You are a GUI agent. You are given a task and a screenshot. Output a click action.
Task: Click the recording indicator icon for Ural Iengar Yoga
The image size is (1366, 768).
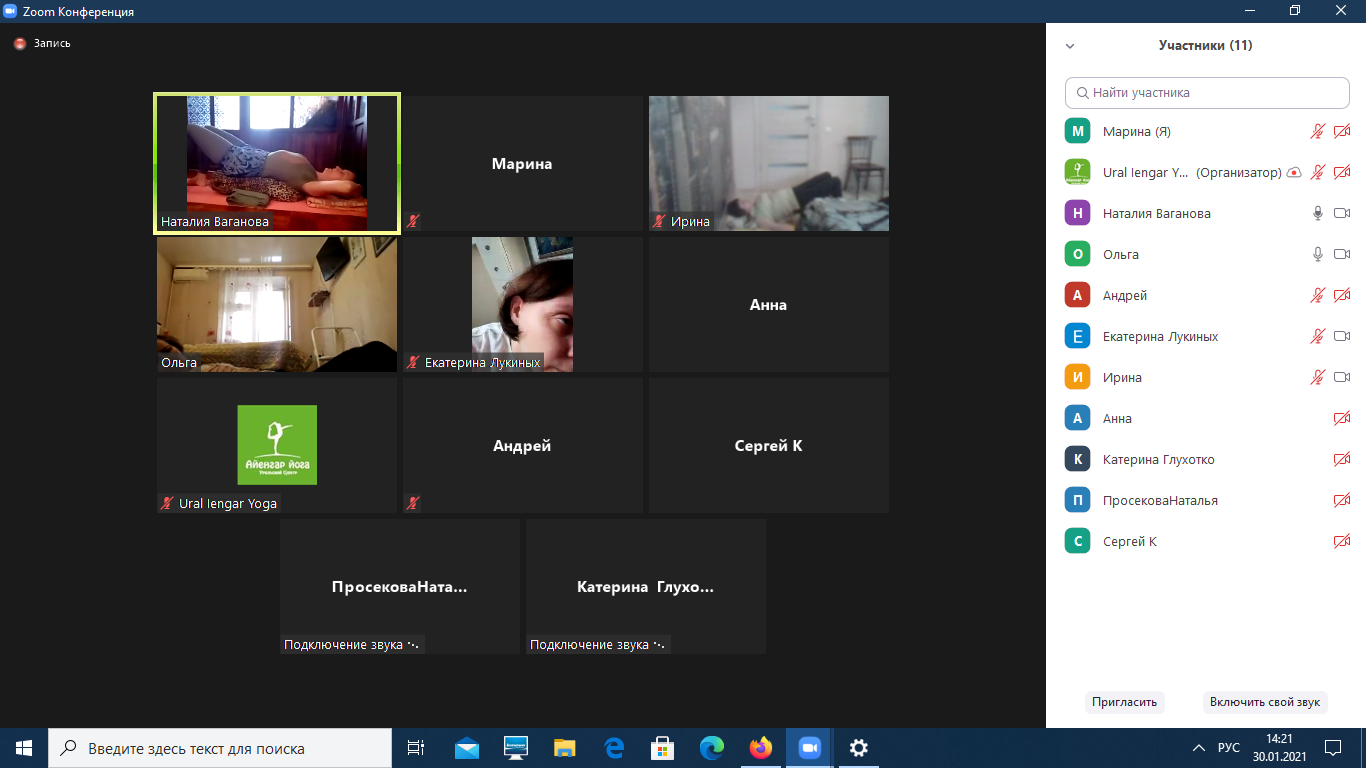[x=1294, y=172]
